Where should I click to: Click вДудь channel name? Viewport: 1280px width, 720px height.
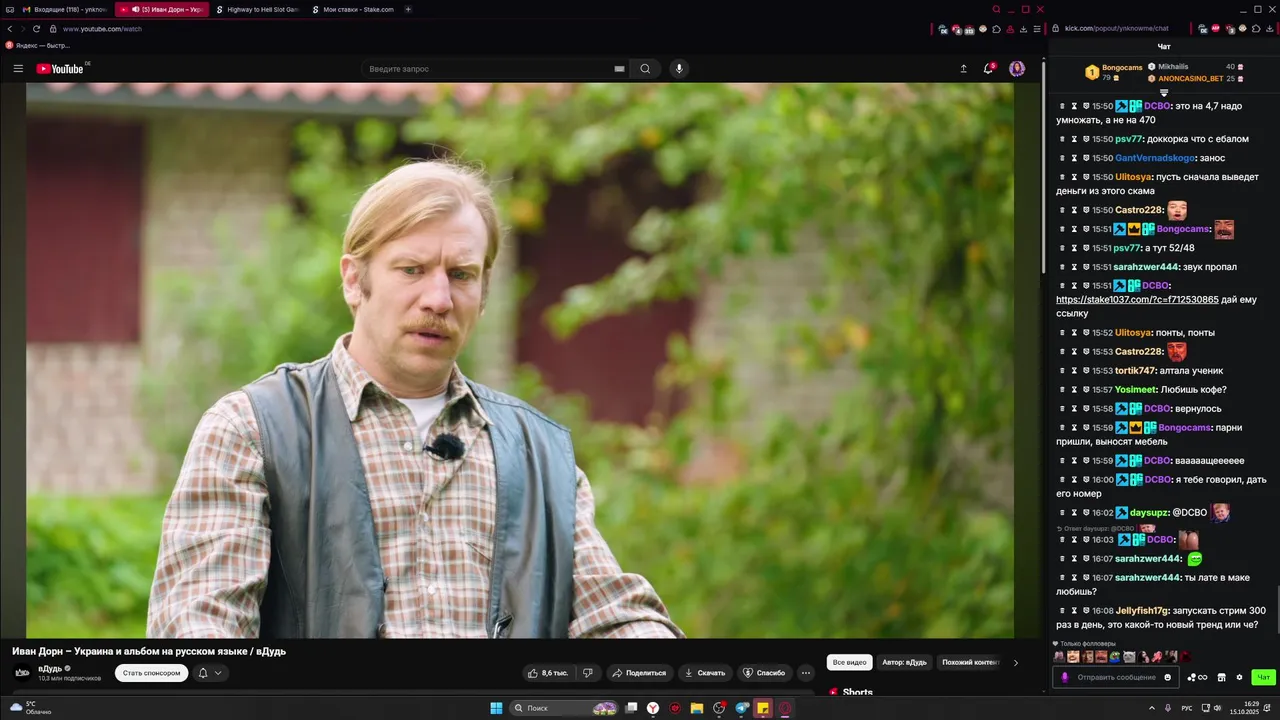pos(50,668)
